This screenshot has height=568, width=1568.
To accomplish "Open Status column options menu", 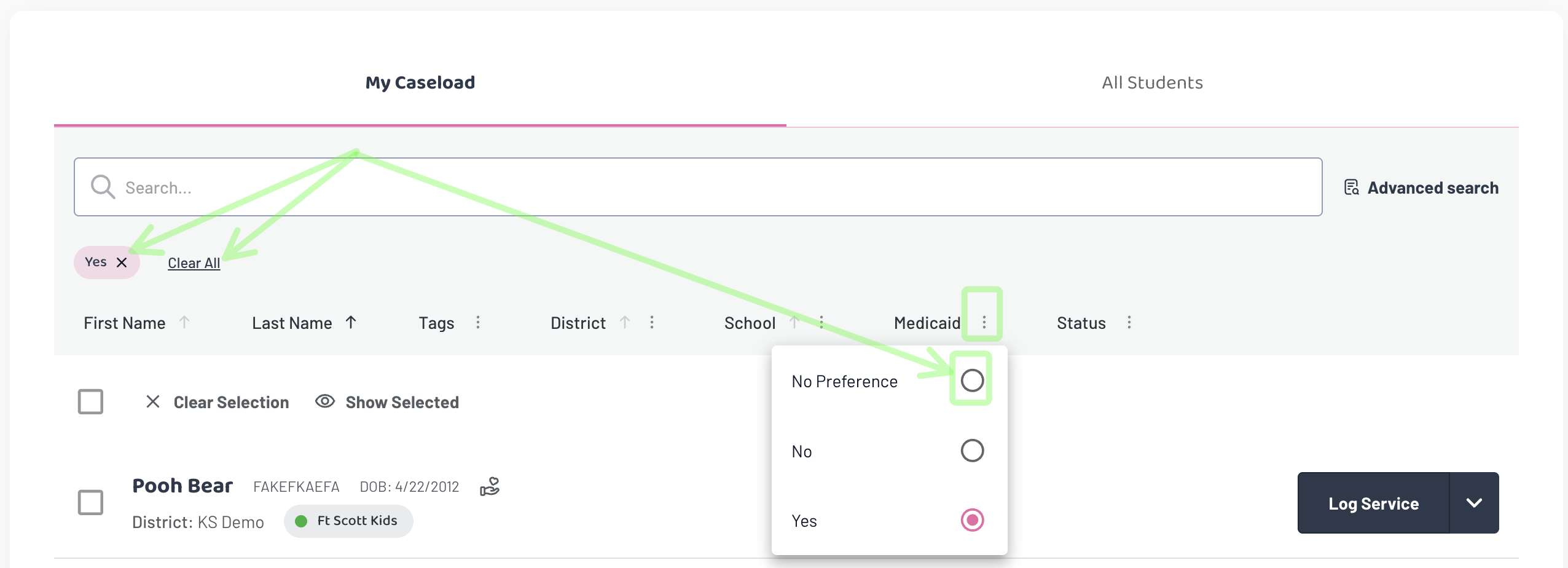I will [x=1129, y=323].
